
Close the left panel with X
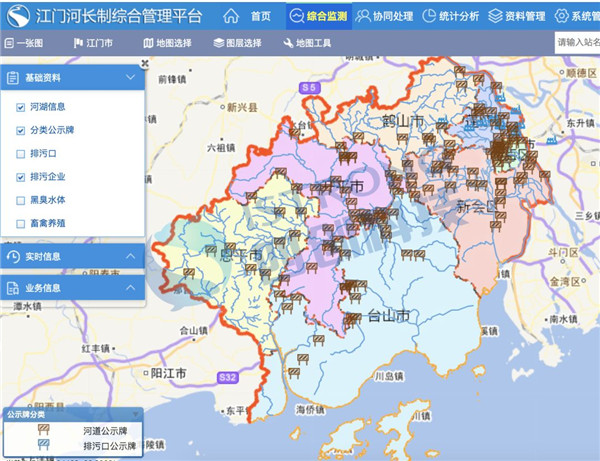145,63
